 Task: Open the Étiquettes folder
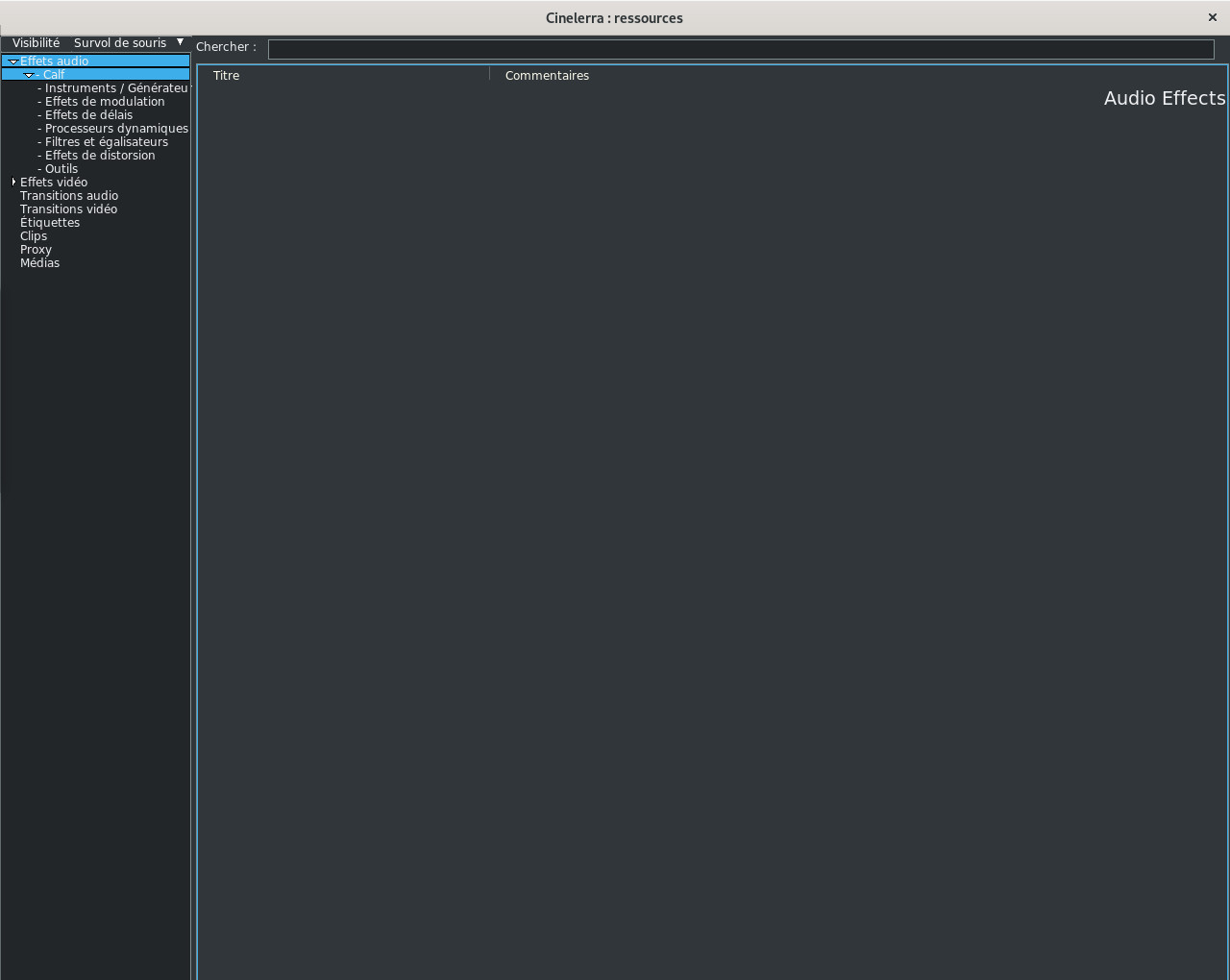tap(50, 223)
